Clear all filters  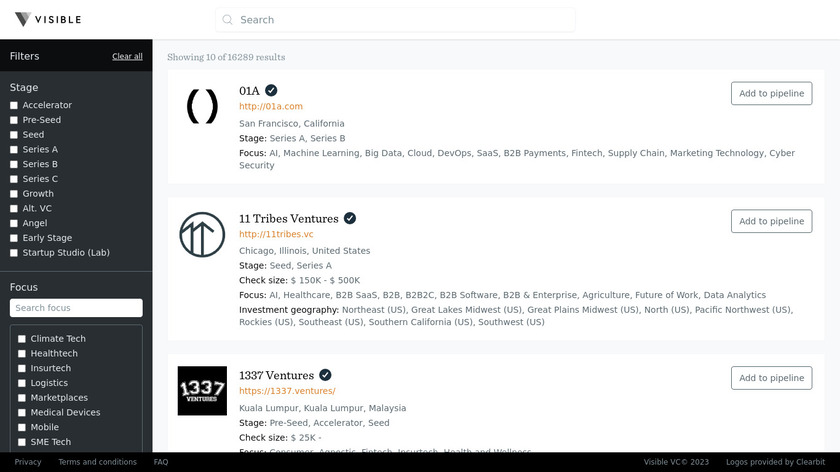(128, 56)
